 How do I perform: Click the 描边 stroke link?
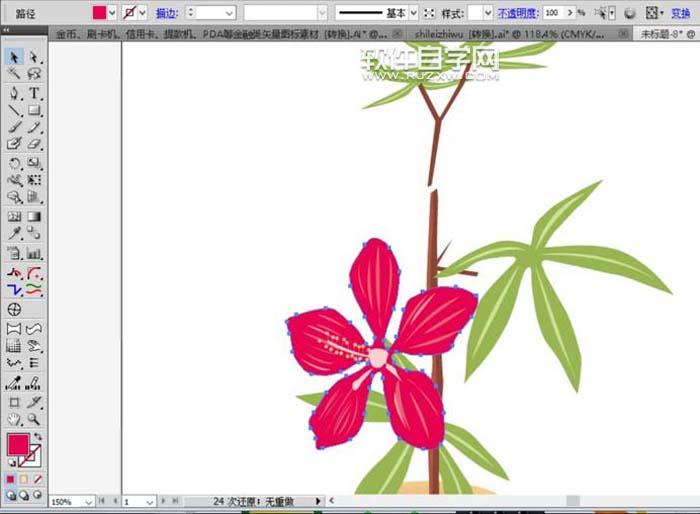pos(166,13)
